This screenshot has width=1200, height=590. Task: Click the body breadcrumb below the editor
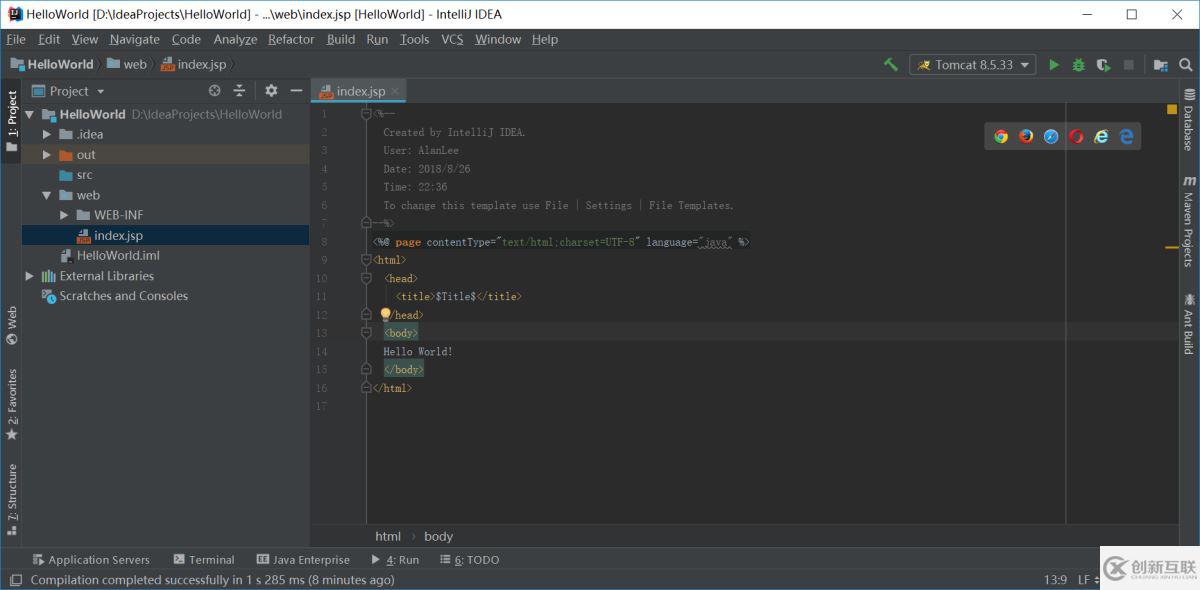click(x=438, y=536)
